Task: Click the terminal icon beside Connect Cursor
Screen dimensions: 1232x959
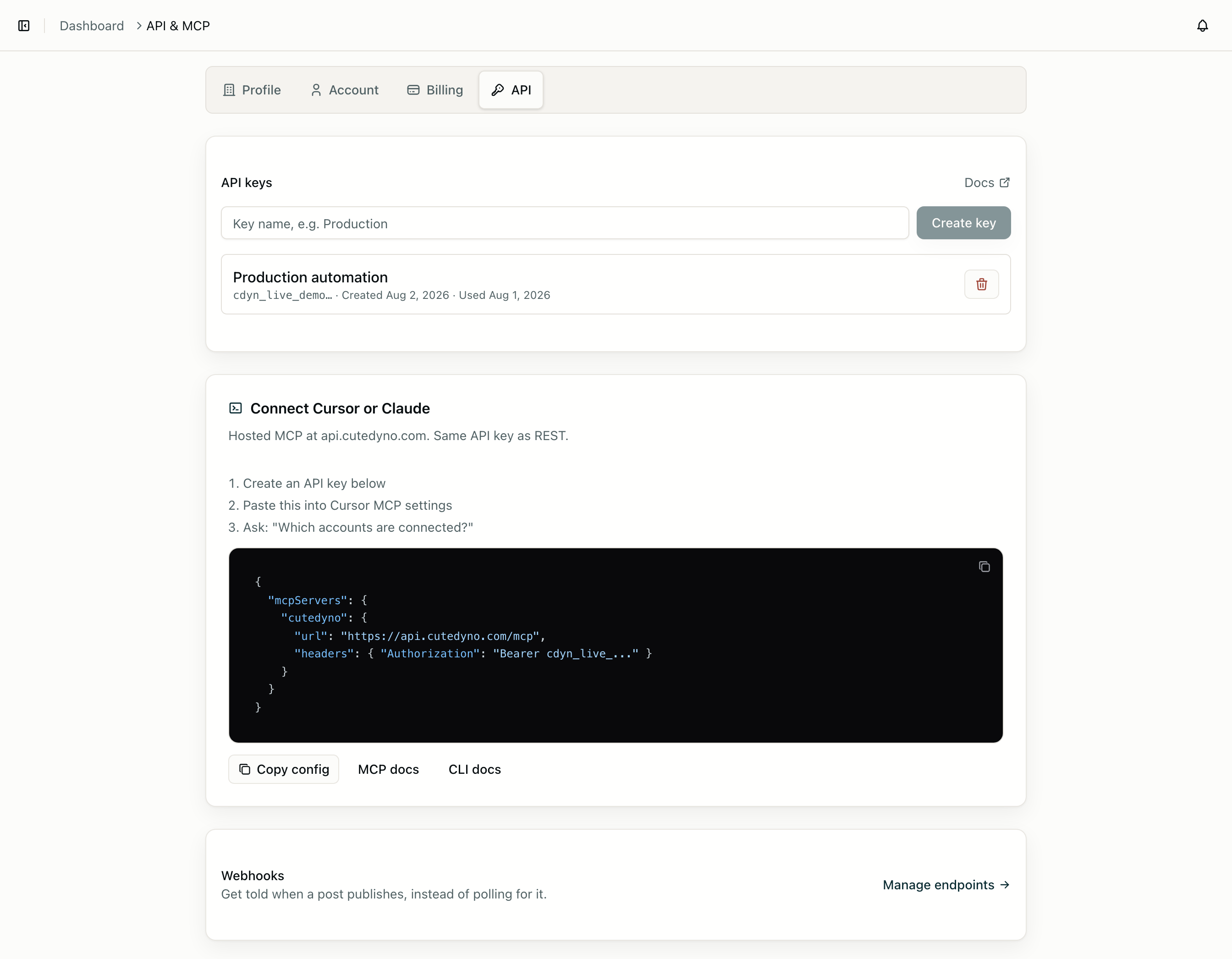Action: coord(235,408)
